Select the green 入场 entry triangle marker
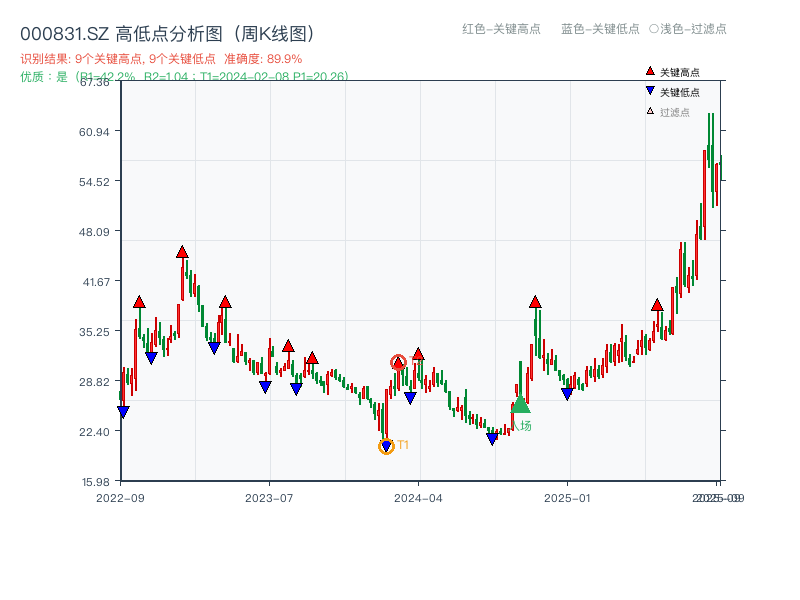This screenshot has width=800, height=600. pyautogui.click(x=521, y=405)
